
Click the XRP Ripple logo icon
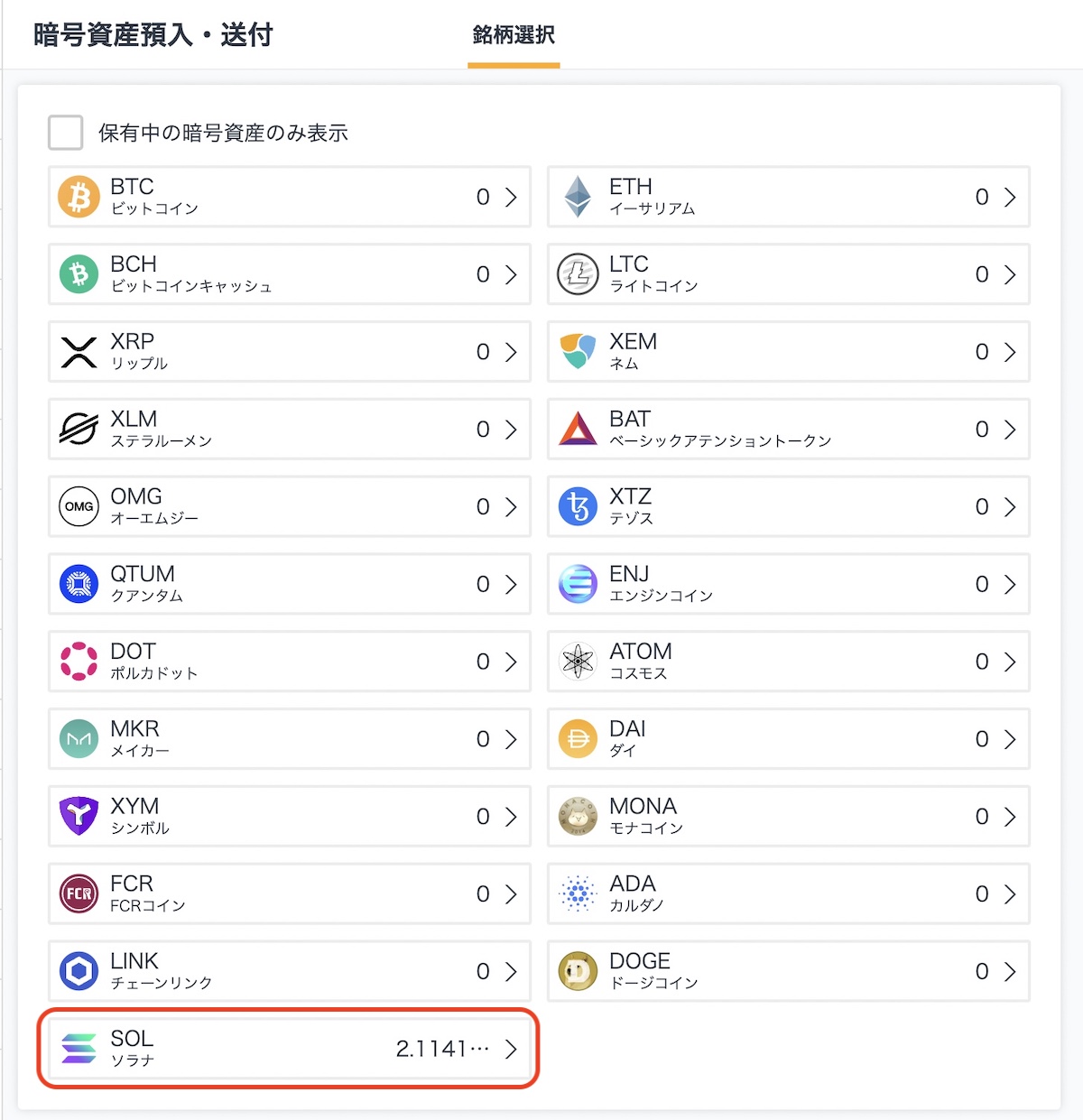(x=79, y=352)
